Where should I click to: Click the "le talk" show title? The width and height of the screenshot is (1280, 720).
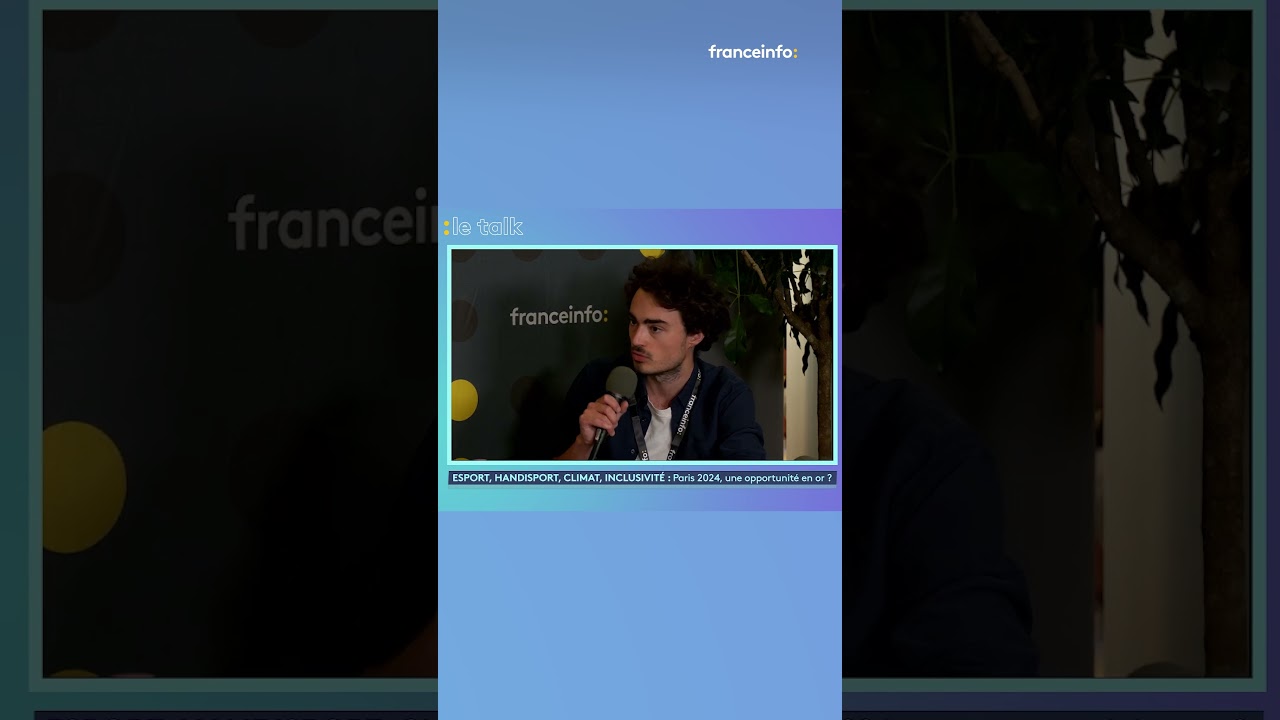pyautogui.click(x=484, y=227)
